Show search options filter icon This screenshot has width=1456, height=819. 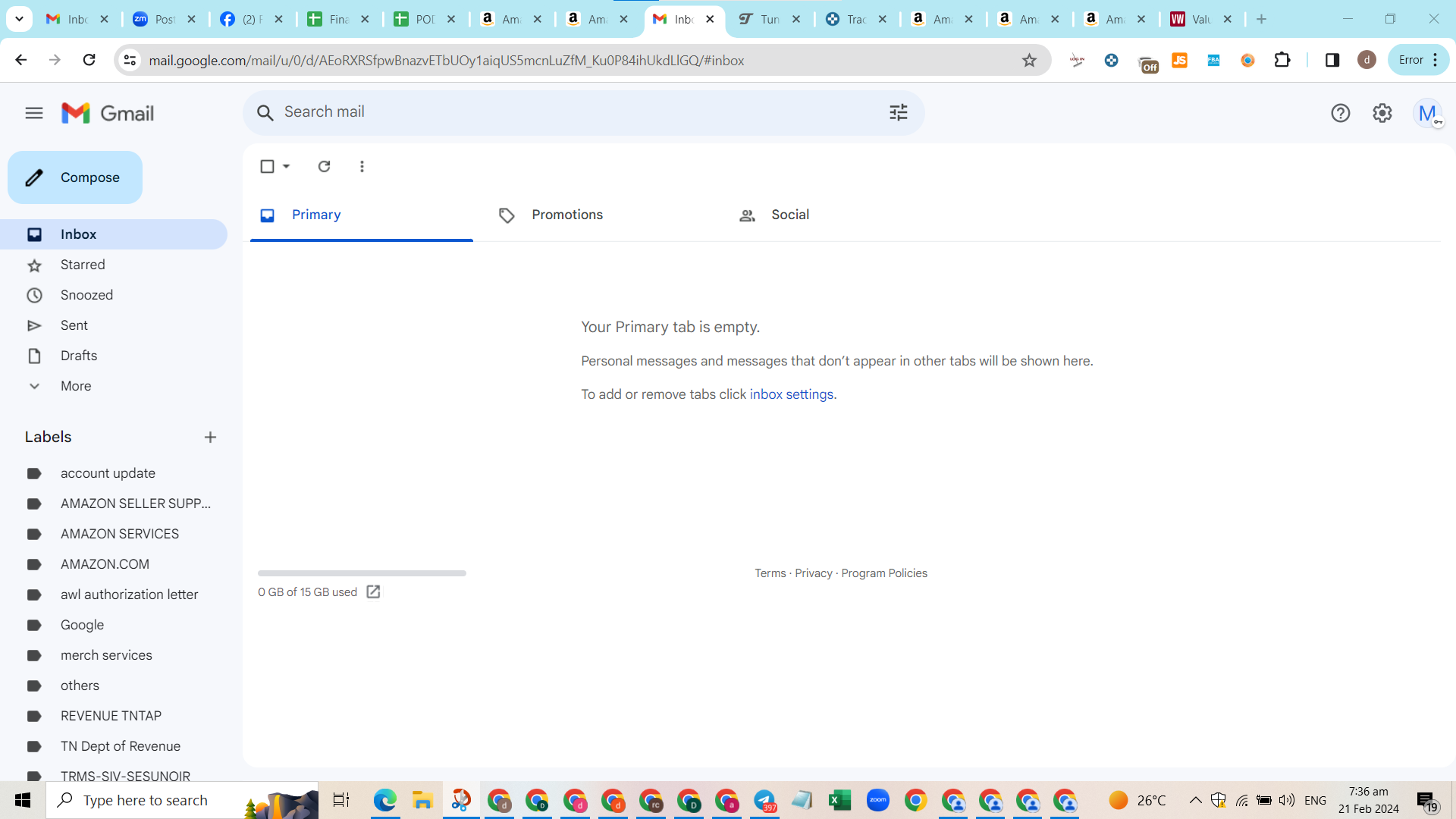[899, 113]
